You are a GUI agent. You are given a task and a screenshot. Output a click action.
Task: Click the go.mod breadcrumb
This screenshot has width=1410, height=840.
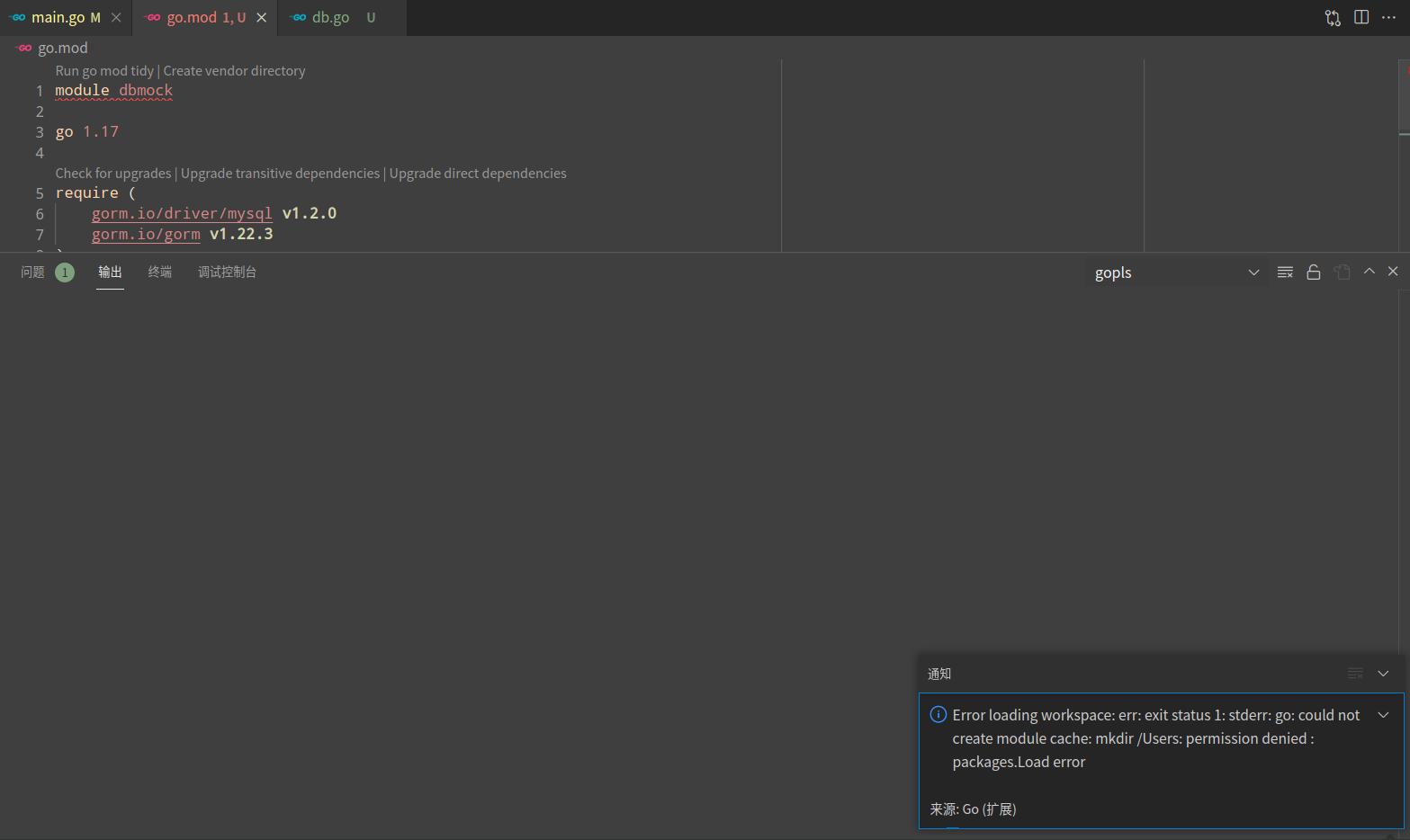62,48
